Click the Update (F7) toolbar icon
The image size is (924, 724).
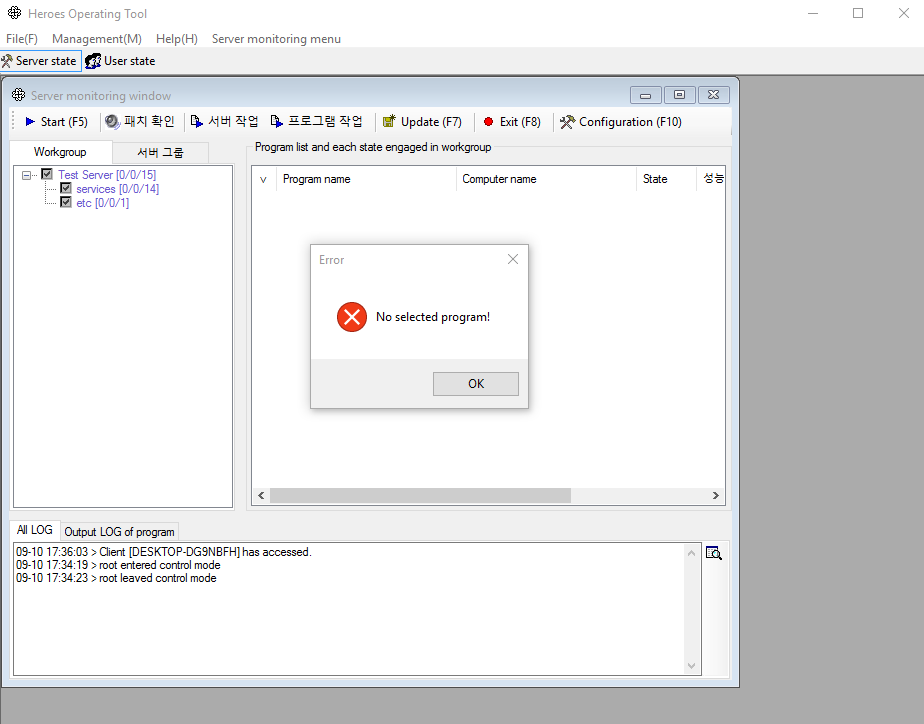click(x=389, y=122)
